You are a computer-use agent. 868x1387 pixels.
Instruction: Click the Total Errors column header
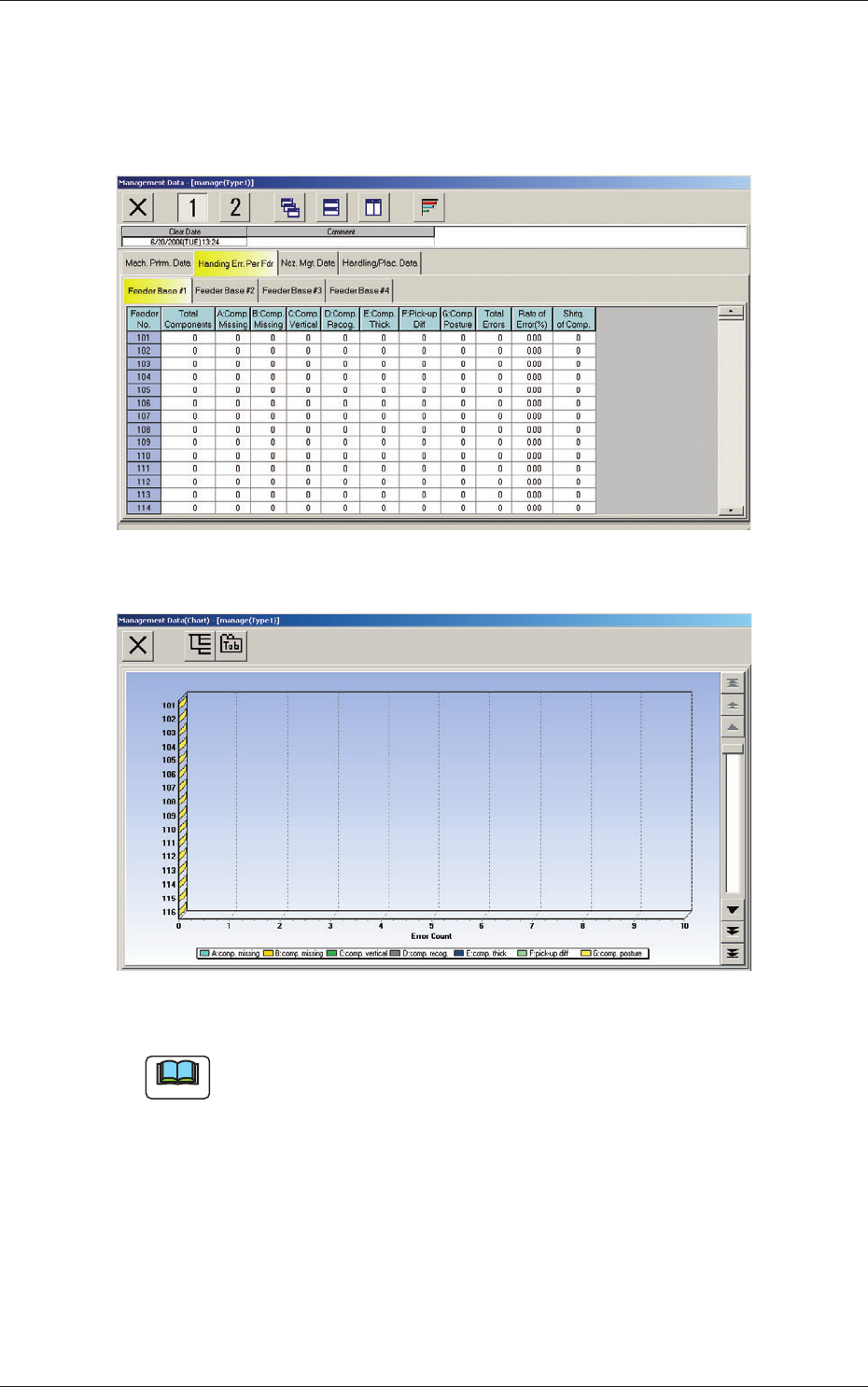[x=494, y=319]
